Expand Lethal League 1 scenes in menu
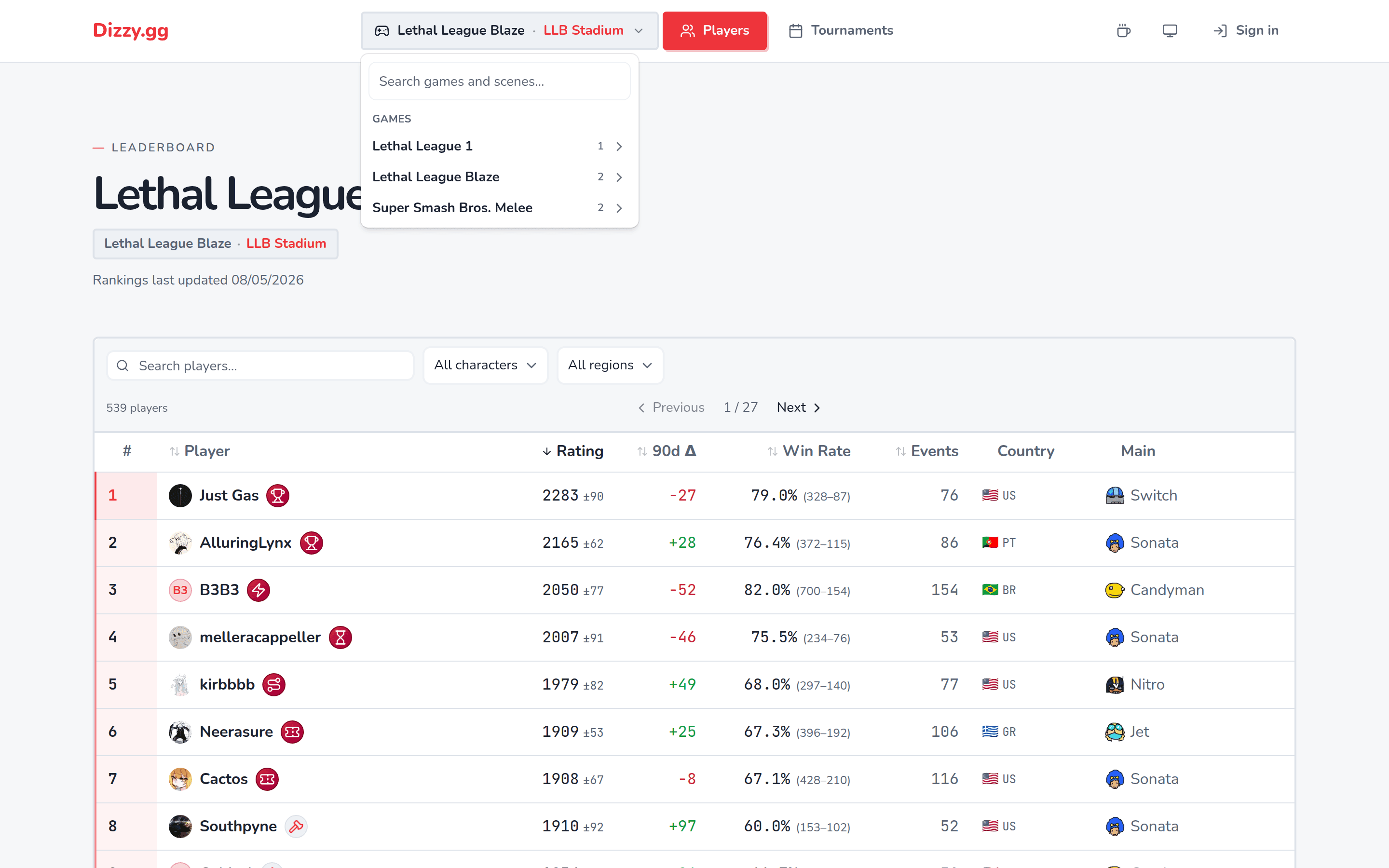This screenshot has width=1389, height=868. [499, 146]
